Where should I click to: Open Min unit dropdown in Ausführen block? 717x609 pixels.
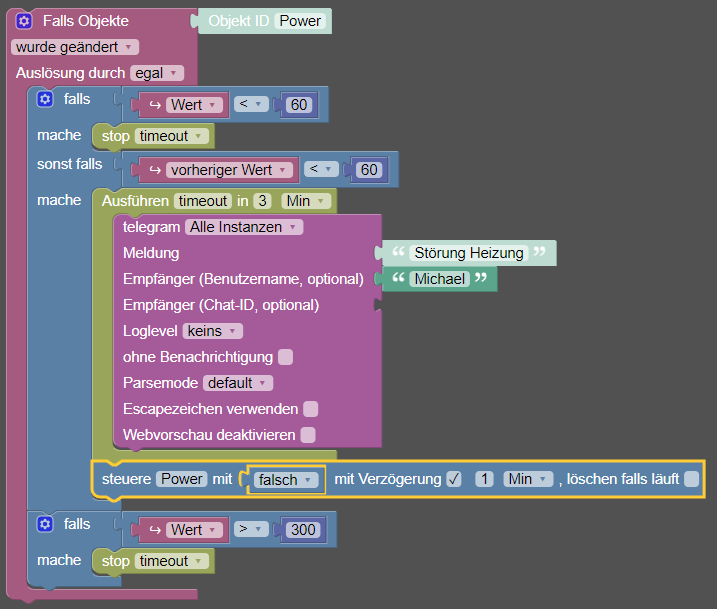click(x=305, y=201)
